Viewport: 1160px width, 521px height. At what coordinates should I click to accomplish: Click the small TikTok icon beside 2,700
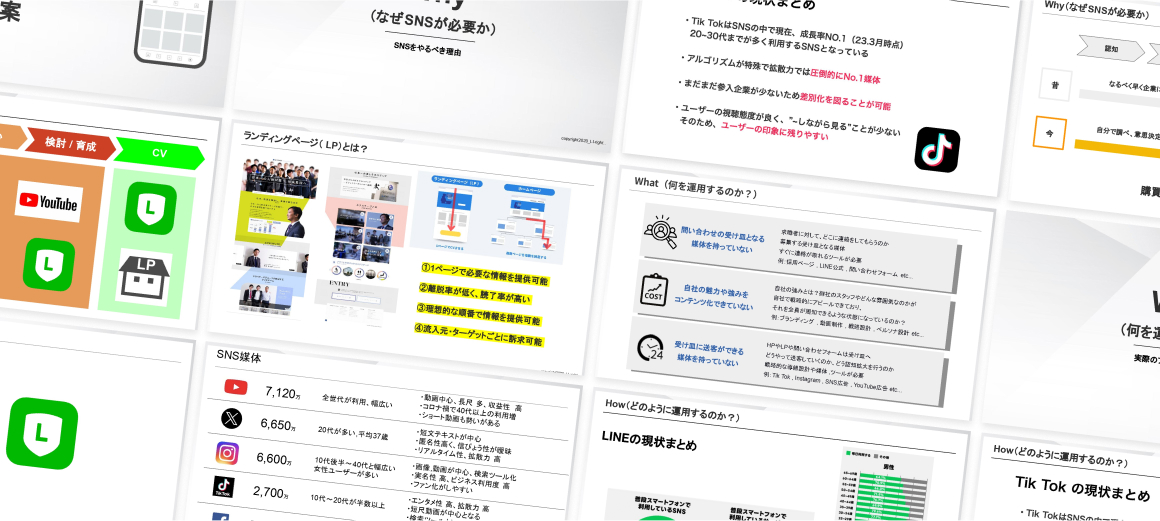click(x=223, y=486)
